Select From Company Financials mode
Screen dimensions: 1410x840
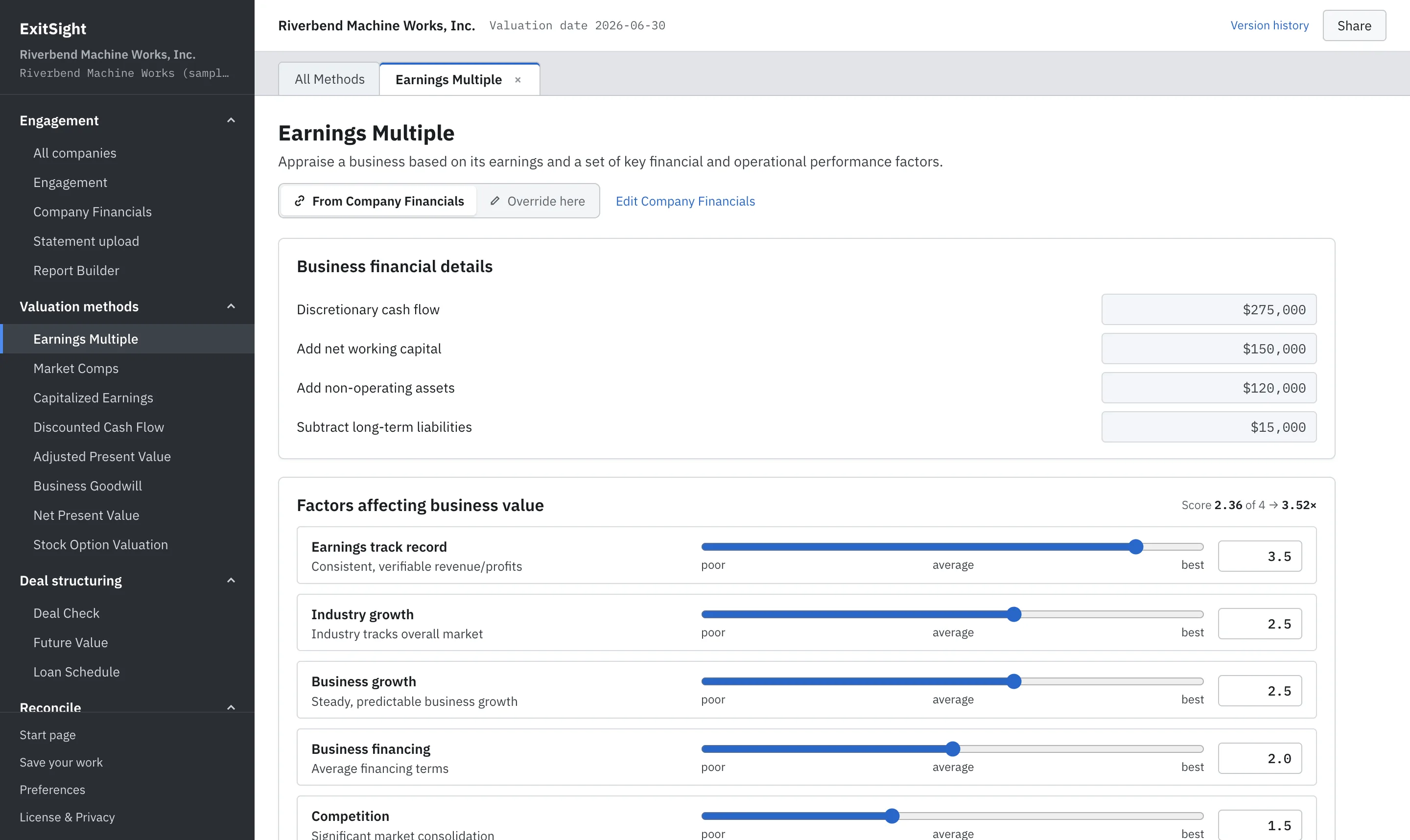point(378,201)
